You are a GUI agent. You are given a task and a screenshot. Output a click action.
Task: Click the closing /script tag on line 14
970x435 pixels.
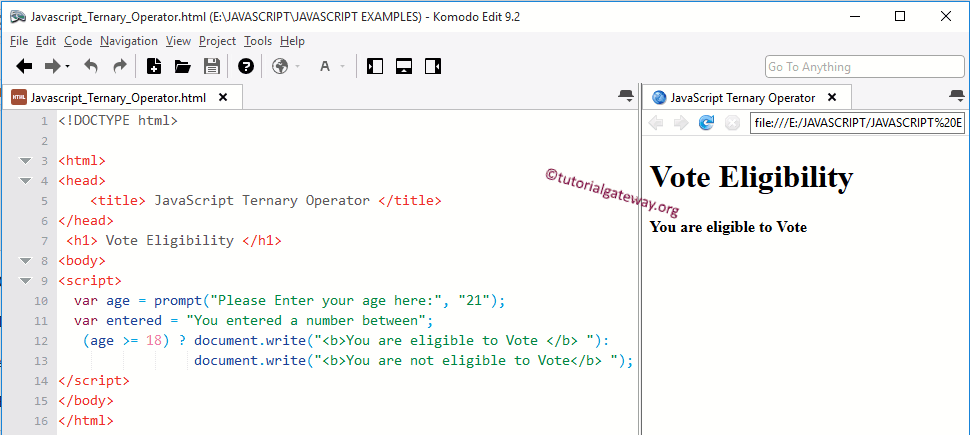point(94,380)
